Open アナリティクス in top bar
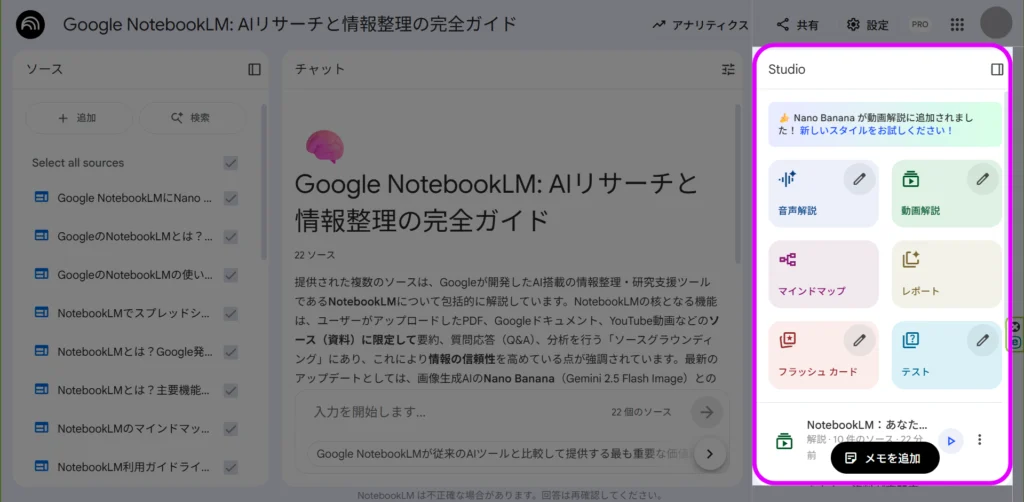Screen dimensions: 1024x502 click(x=700, y=25)
